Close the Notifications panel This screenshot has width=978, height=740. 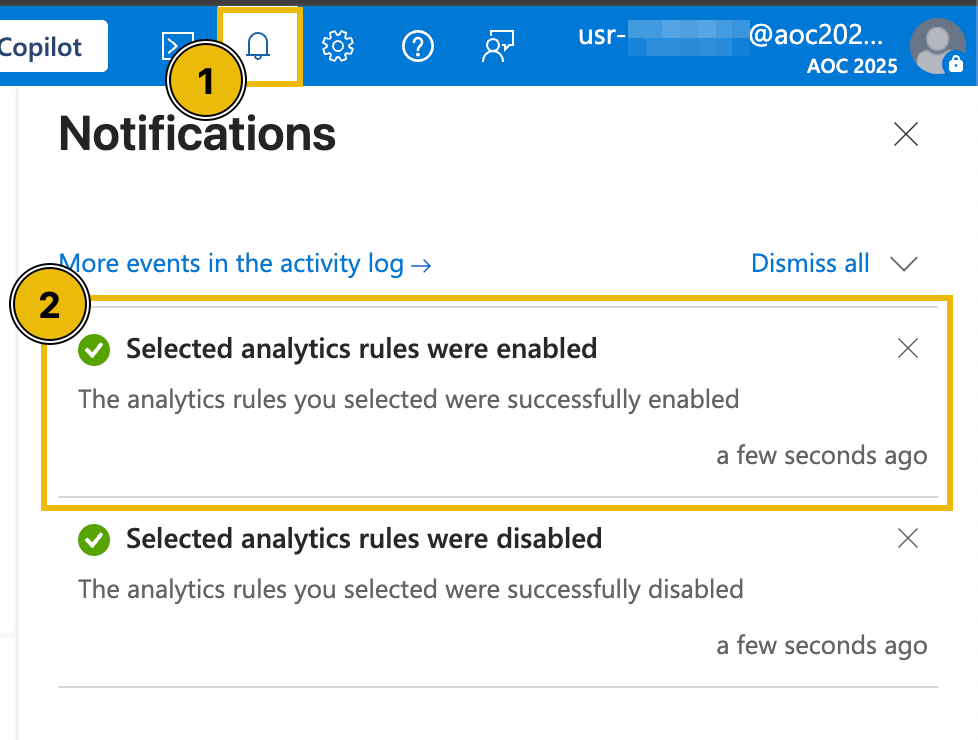pos(905,134)
